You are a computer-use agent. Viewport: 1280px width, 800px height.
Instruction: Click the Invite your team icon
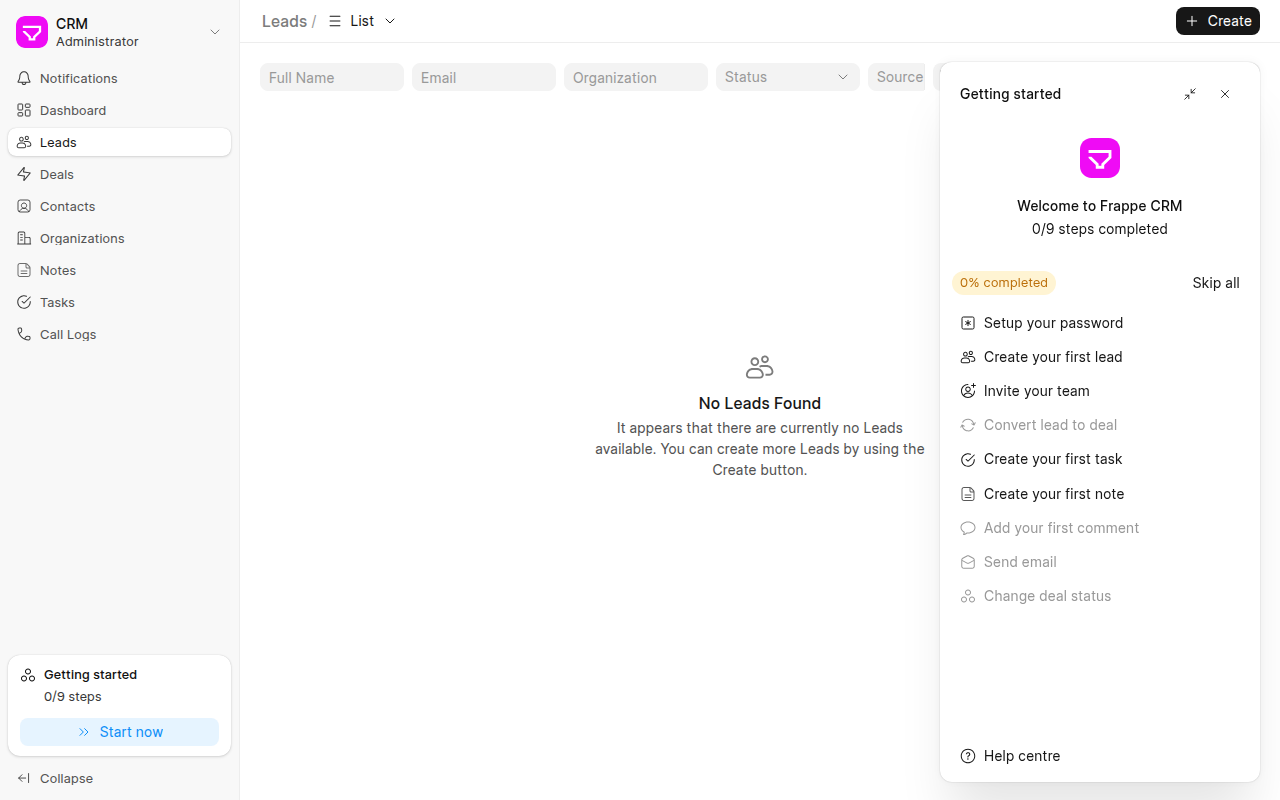(x=968, y=391)
